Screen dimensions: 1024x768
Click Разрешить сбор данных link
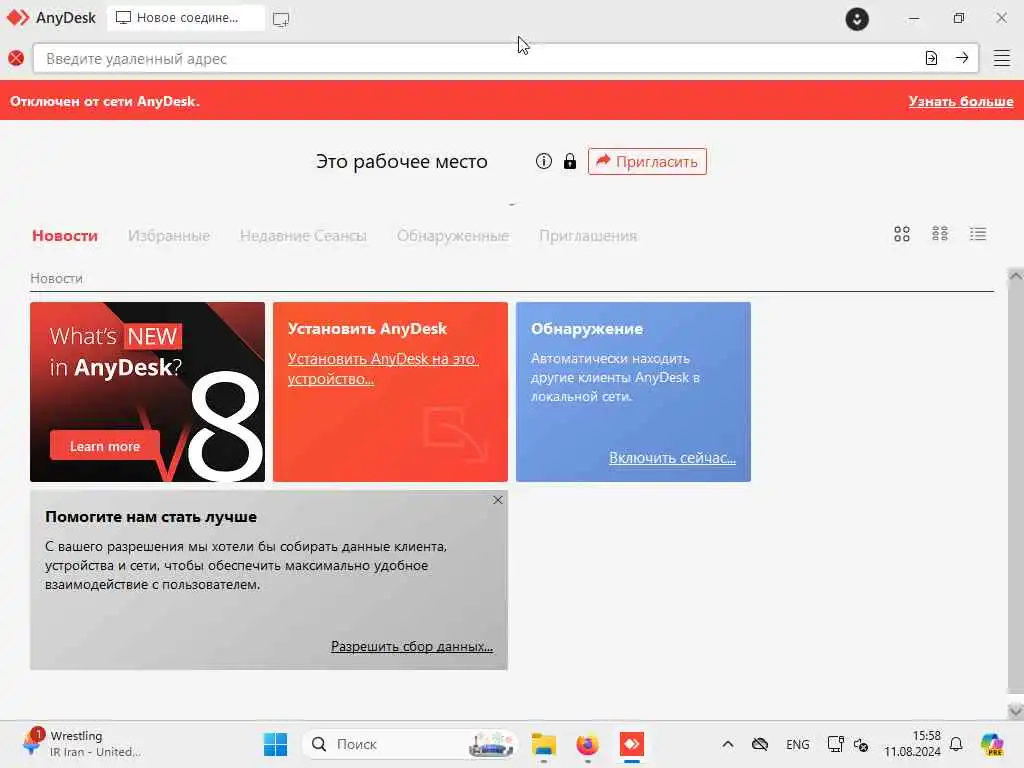(x=411, y=646)
